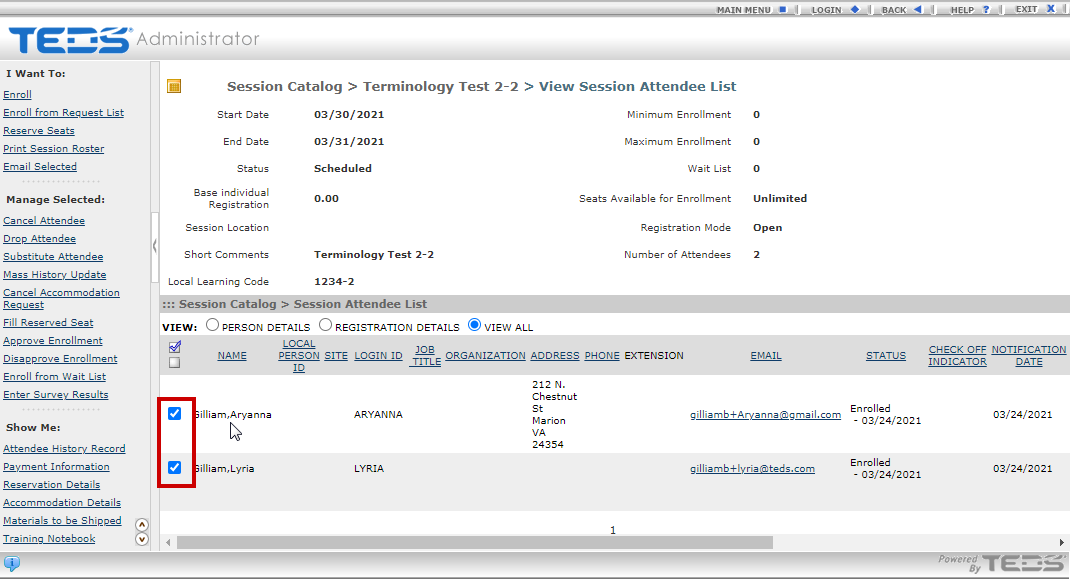Select the Person Details view radio button
Viewport: 1070px width, 580px height.
click(212, 326)
